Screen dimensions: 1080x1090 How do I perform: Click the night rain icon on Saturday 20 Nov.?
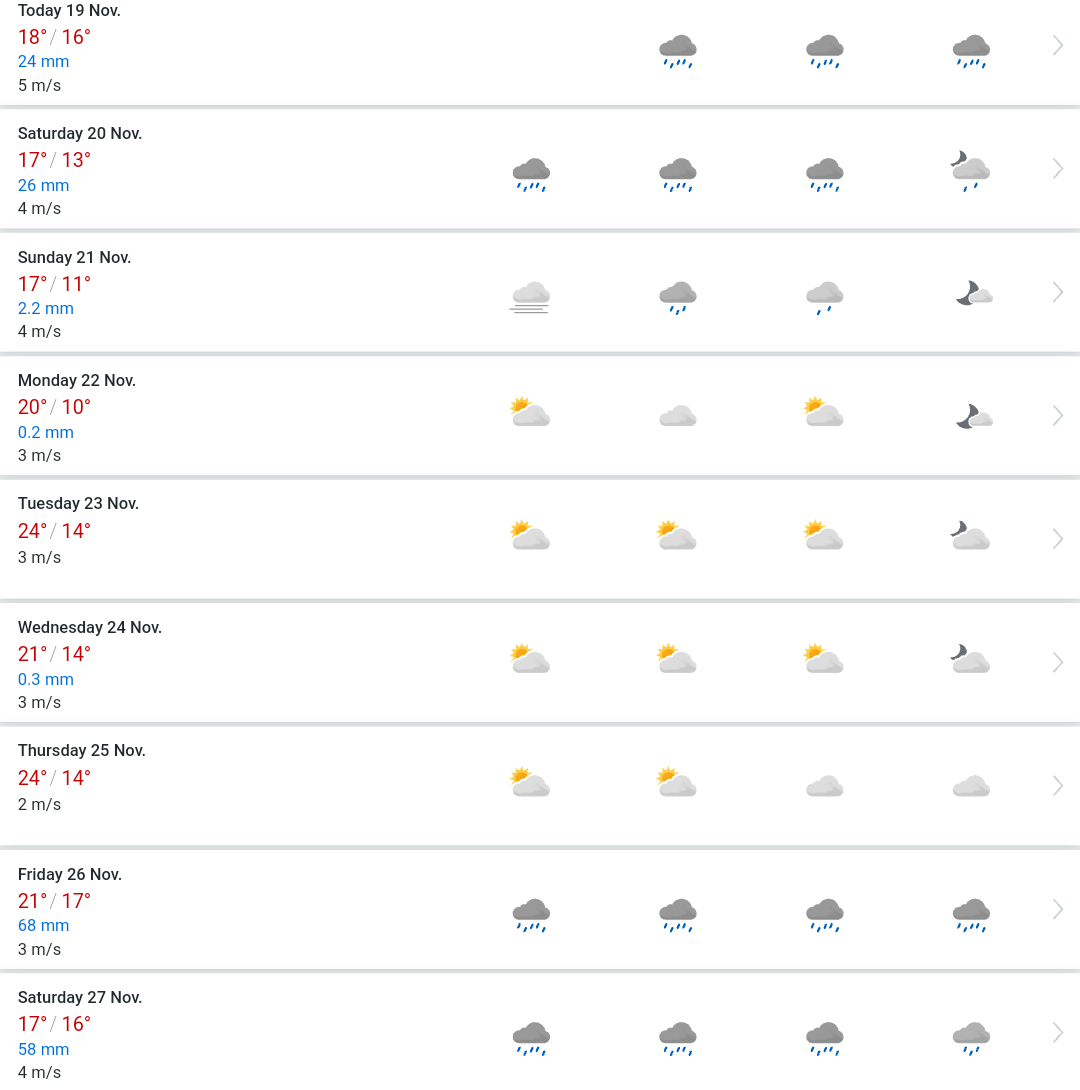[x=971, y=171]
